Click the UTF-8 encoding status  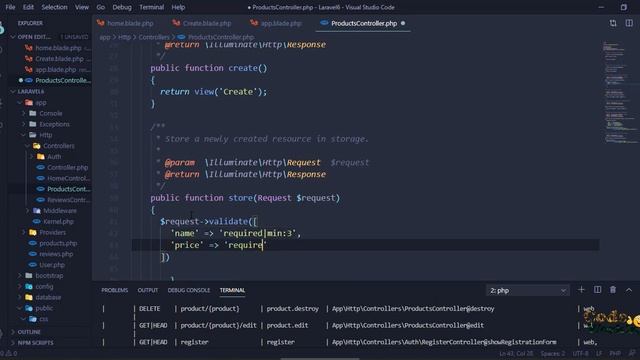click(580, 353)
